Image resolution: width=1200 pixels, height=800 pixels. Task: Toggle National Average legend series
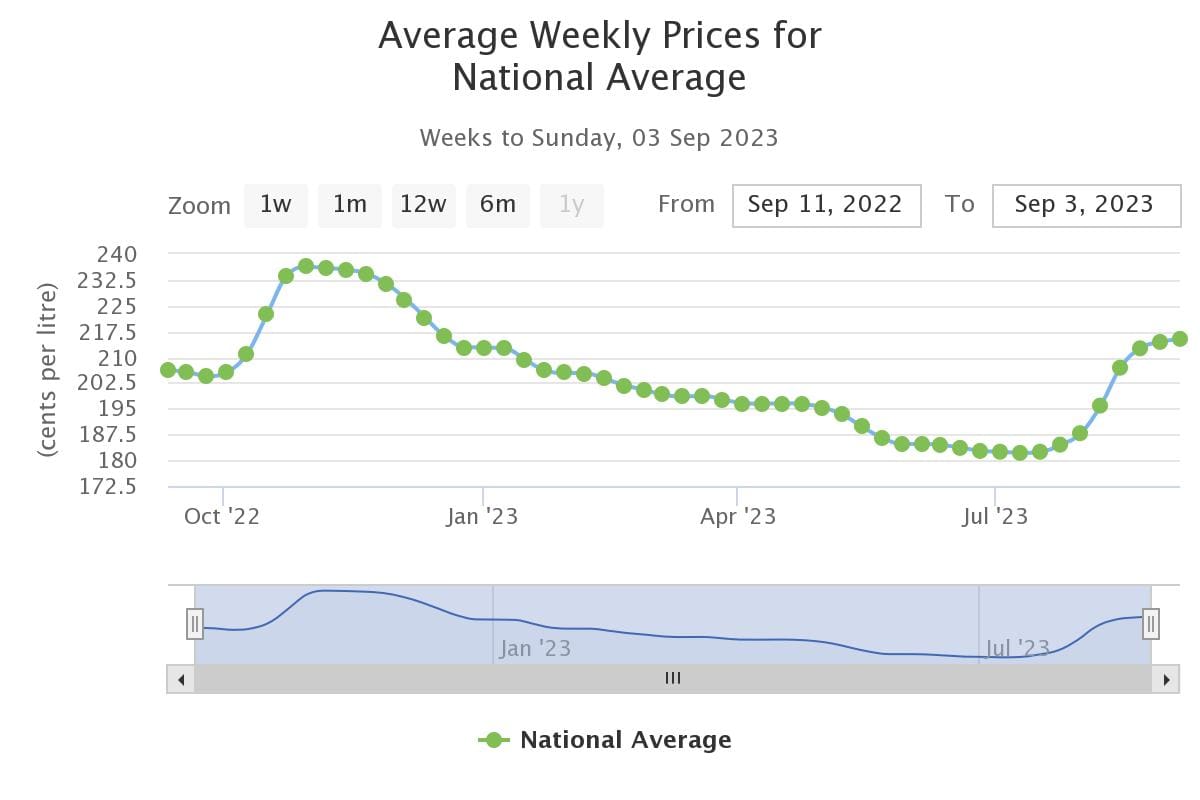(605, 740)
